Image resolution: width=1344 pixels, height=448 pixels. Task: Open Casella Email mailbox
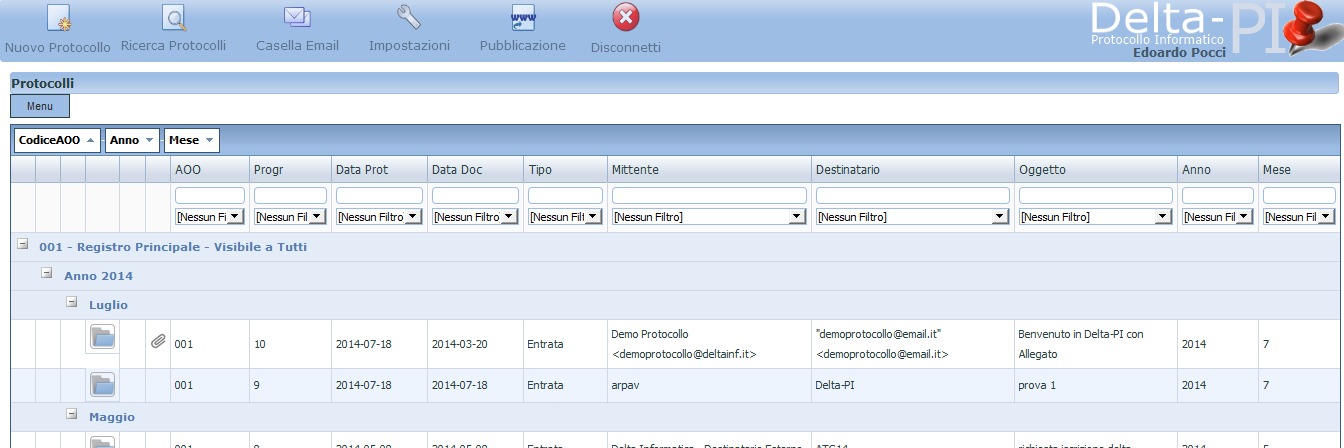(297, 30)
